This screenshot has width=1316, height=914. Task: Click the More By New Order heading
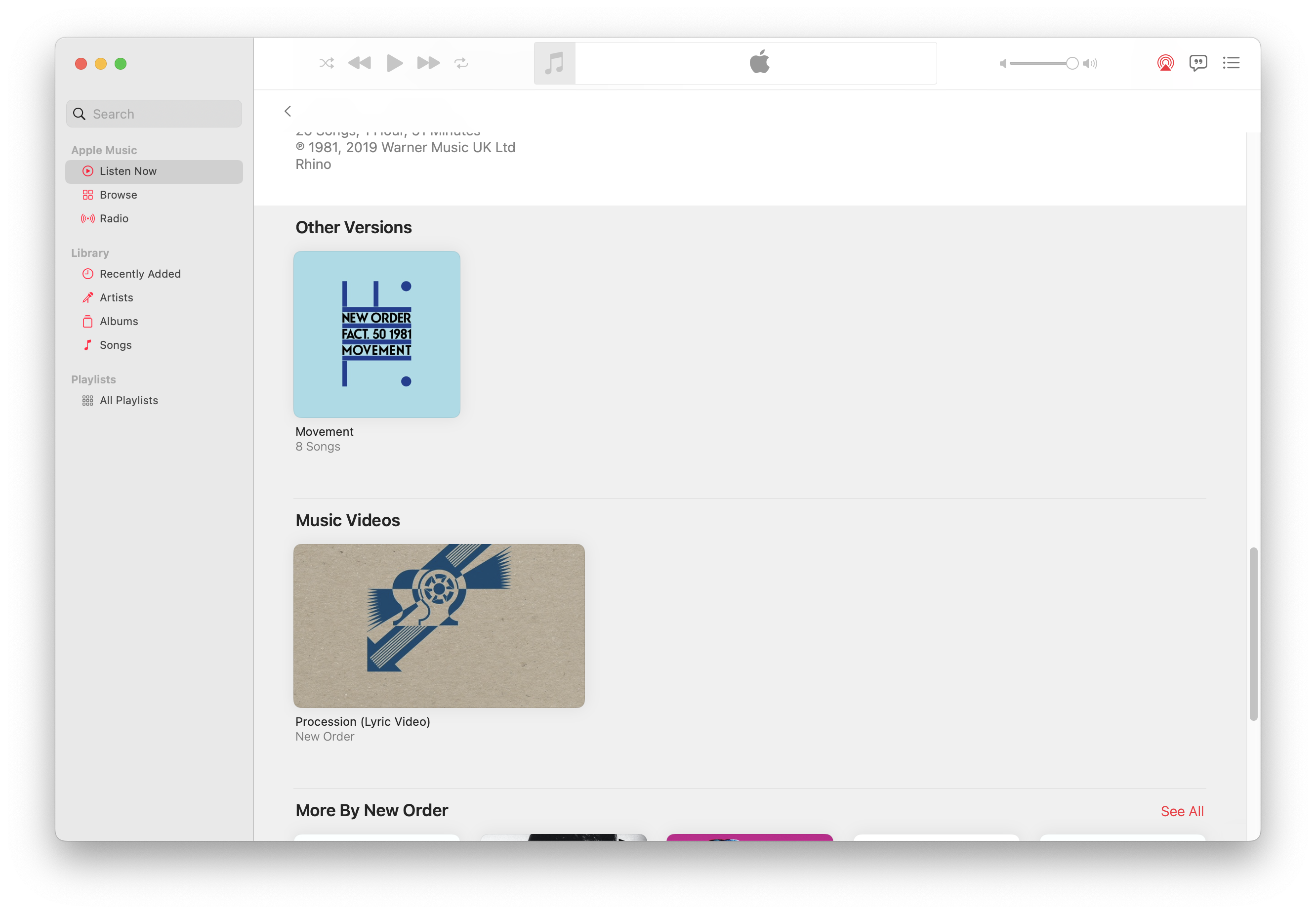tap(371, 810)
